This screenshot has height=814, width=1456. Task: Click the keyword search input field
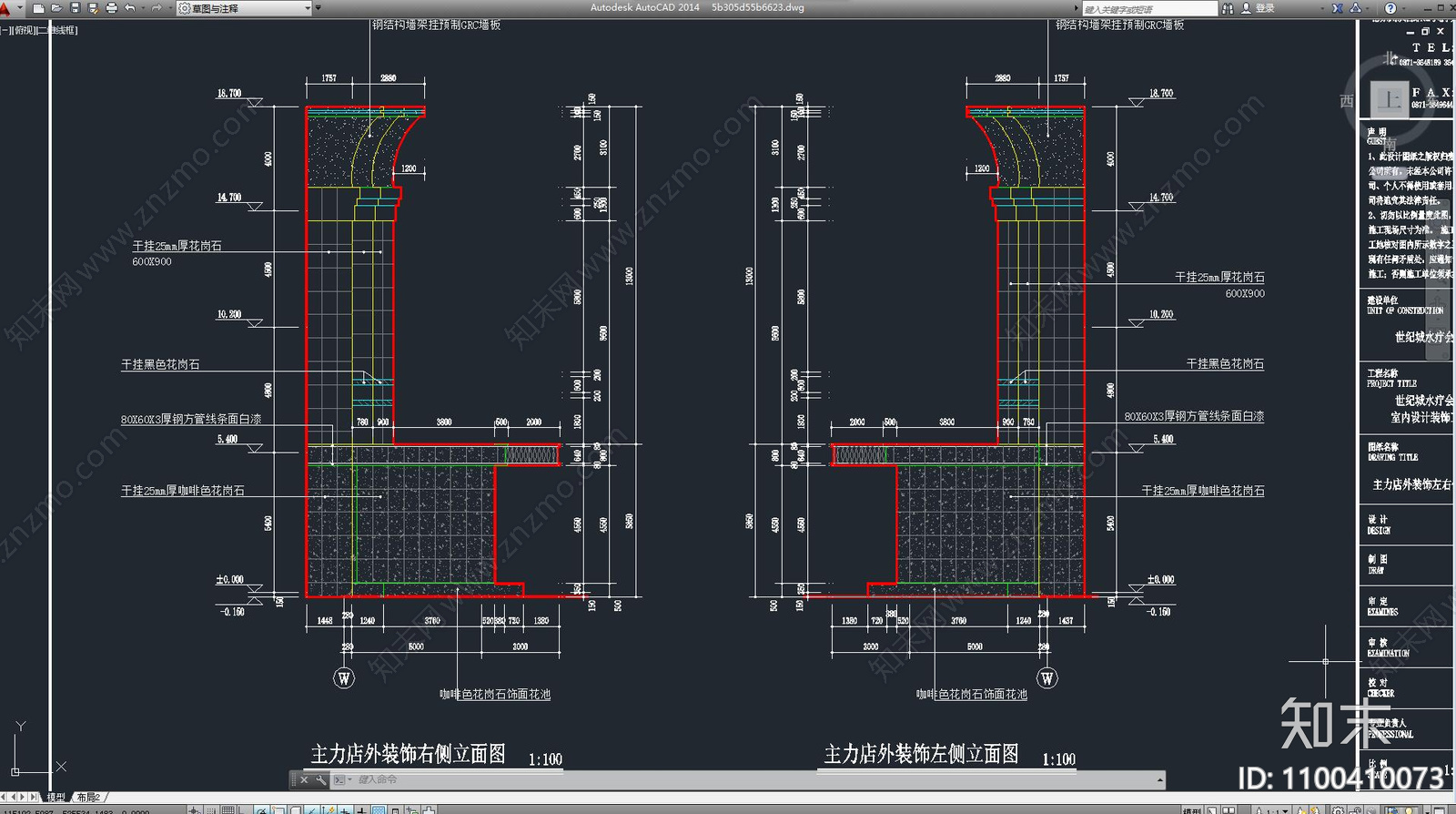(x=1148, y=8)
